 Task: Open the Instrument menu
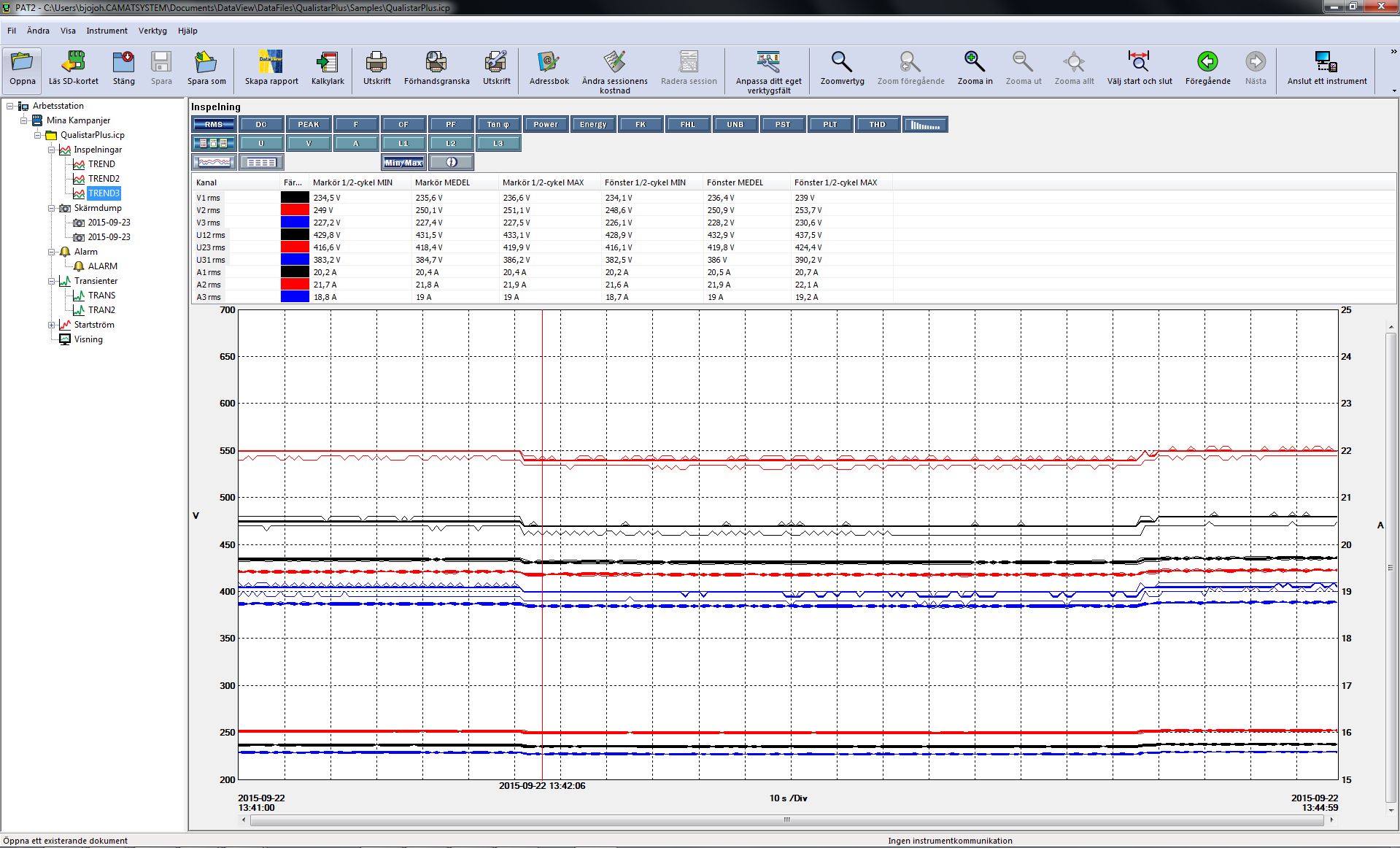[107, 31]
